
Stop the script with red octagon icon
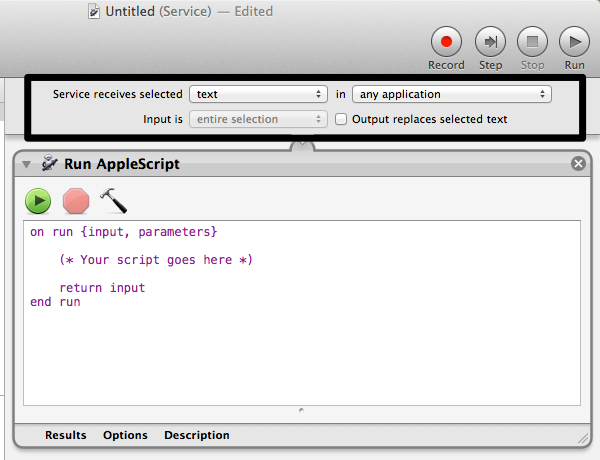click(x=76, y=201)
